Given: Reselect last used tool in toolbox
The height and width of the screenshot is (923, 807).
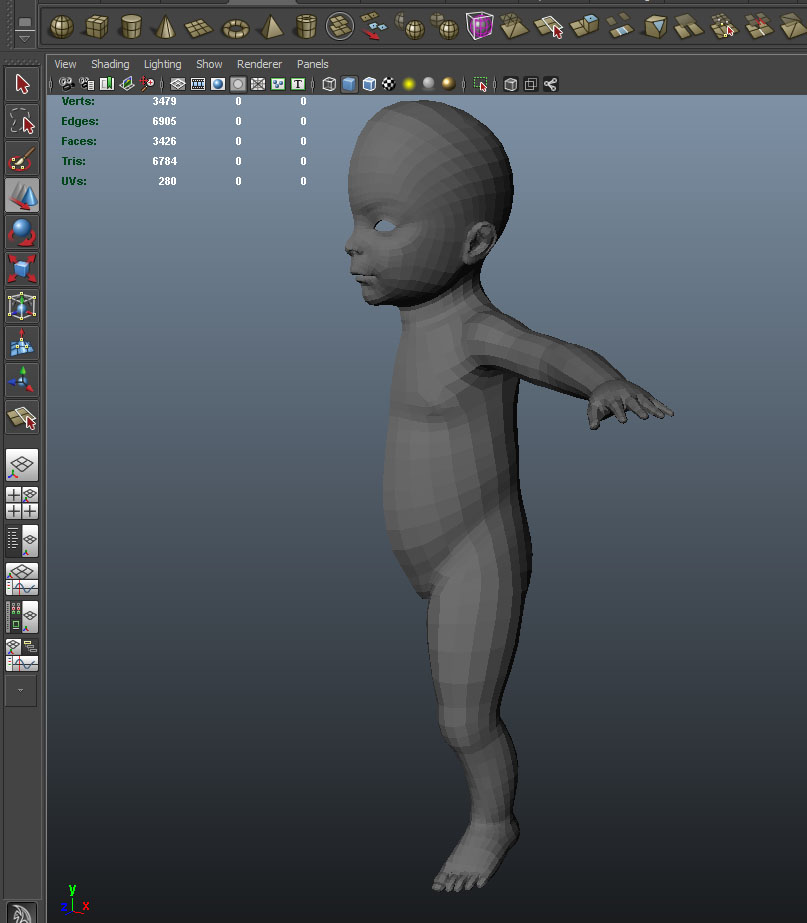Looking at the screenshot, I should pyautogui.click(x=22, y=417).
